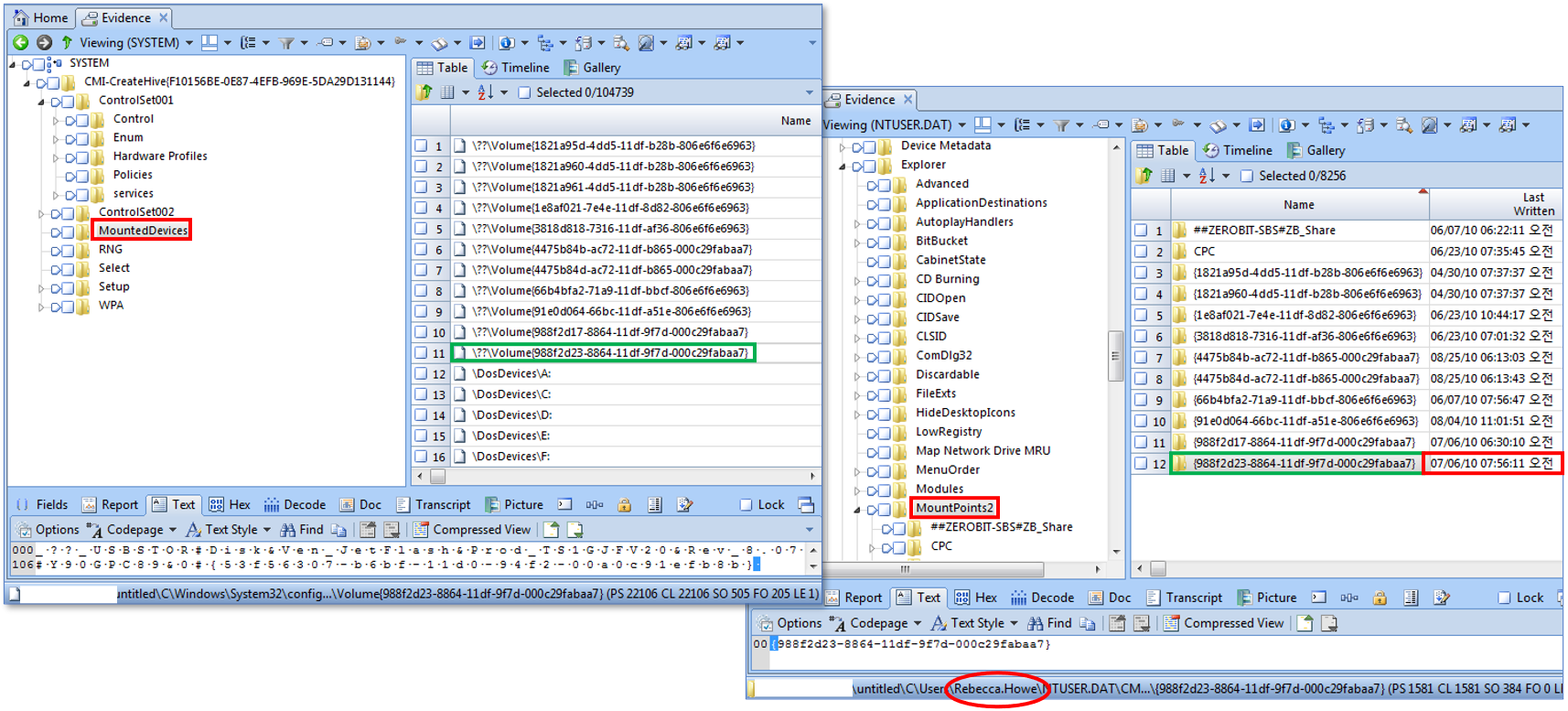Click the blue info icon in NTUSER.DAT toolbar

point(1286,124)
